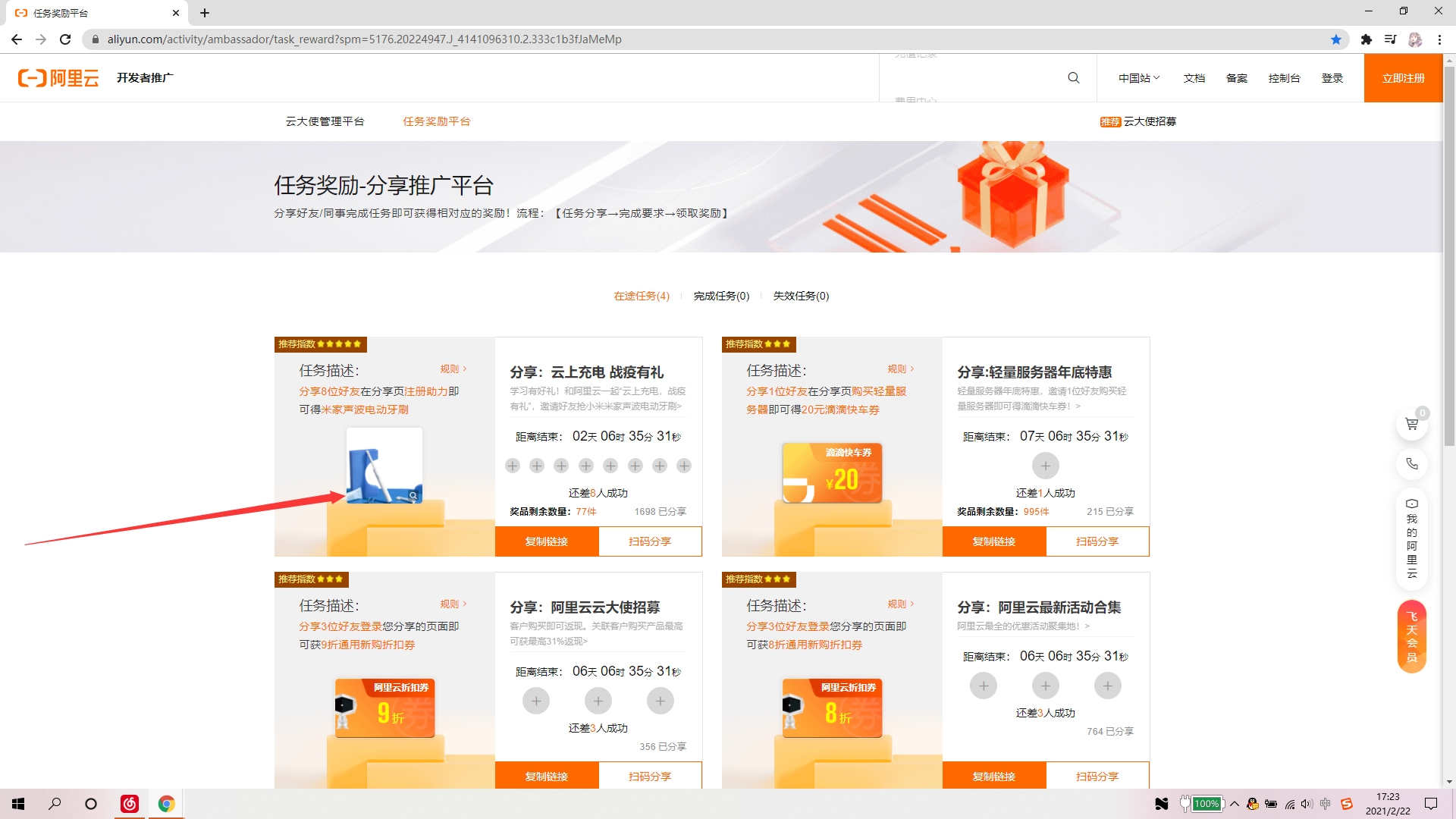The width and height of the screenshot is (1456, 819).
Task: Open 备案 in the header
Action: click(x=1237, y=78)
